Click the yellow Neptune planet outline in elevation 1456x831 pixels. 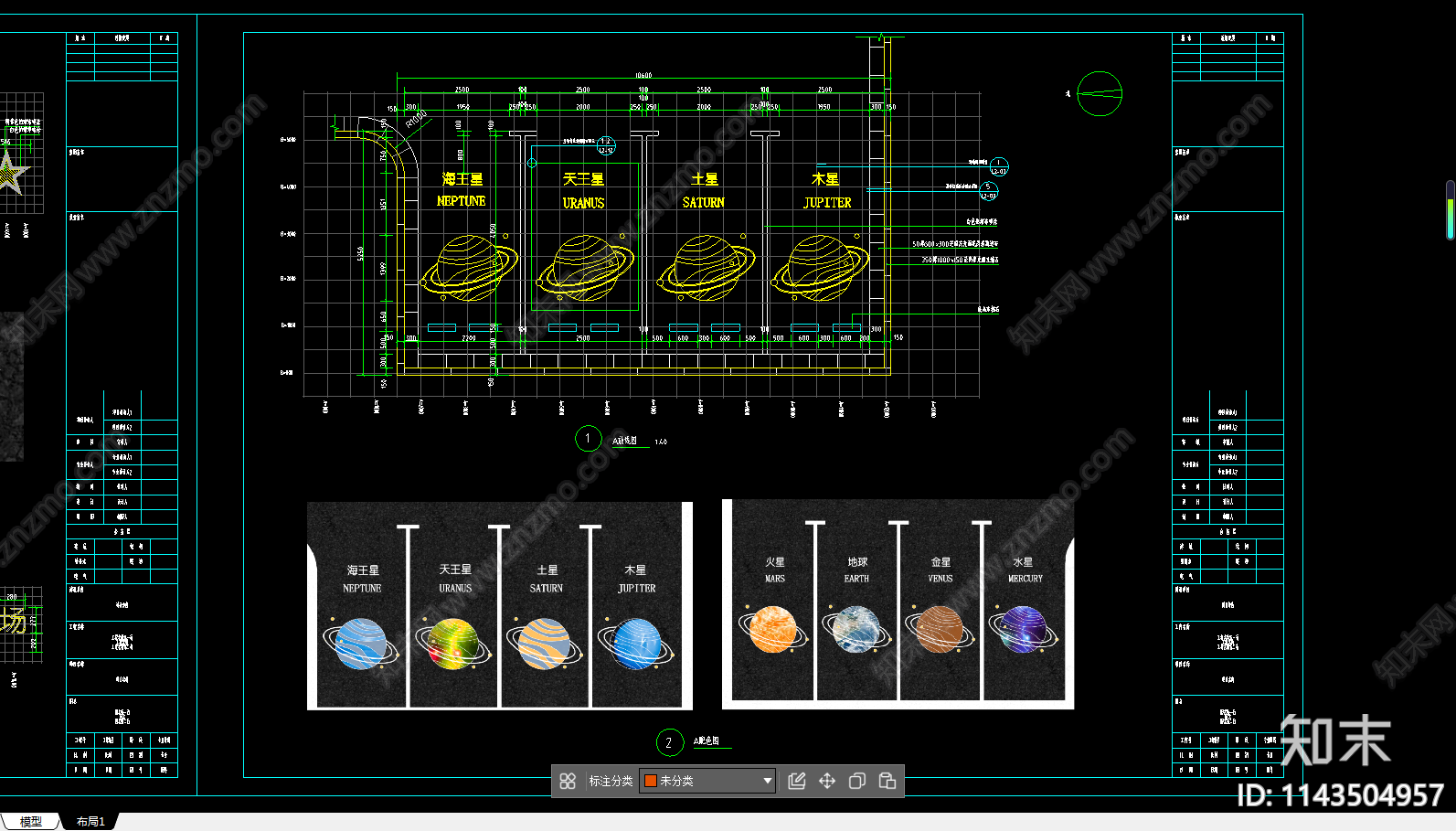point(468,268)
